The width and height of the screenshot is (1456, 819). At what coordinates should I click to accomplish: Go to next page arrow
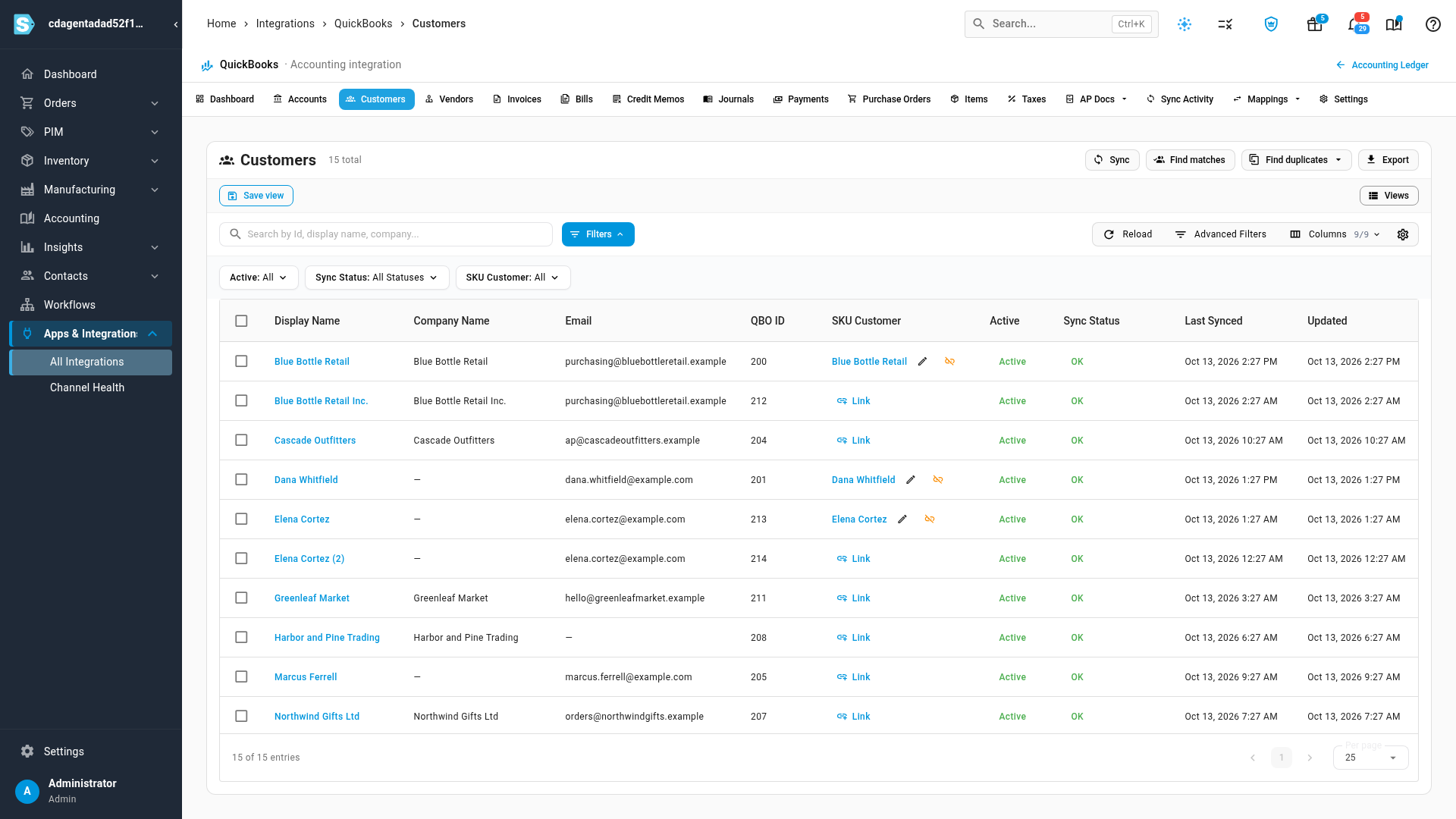[1310, 758]
